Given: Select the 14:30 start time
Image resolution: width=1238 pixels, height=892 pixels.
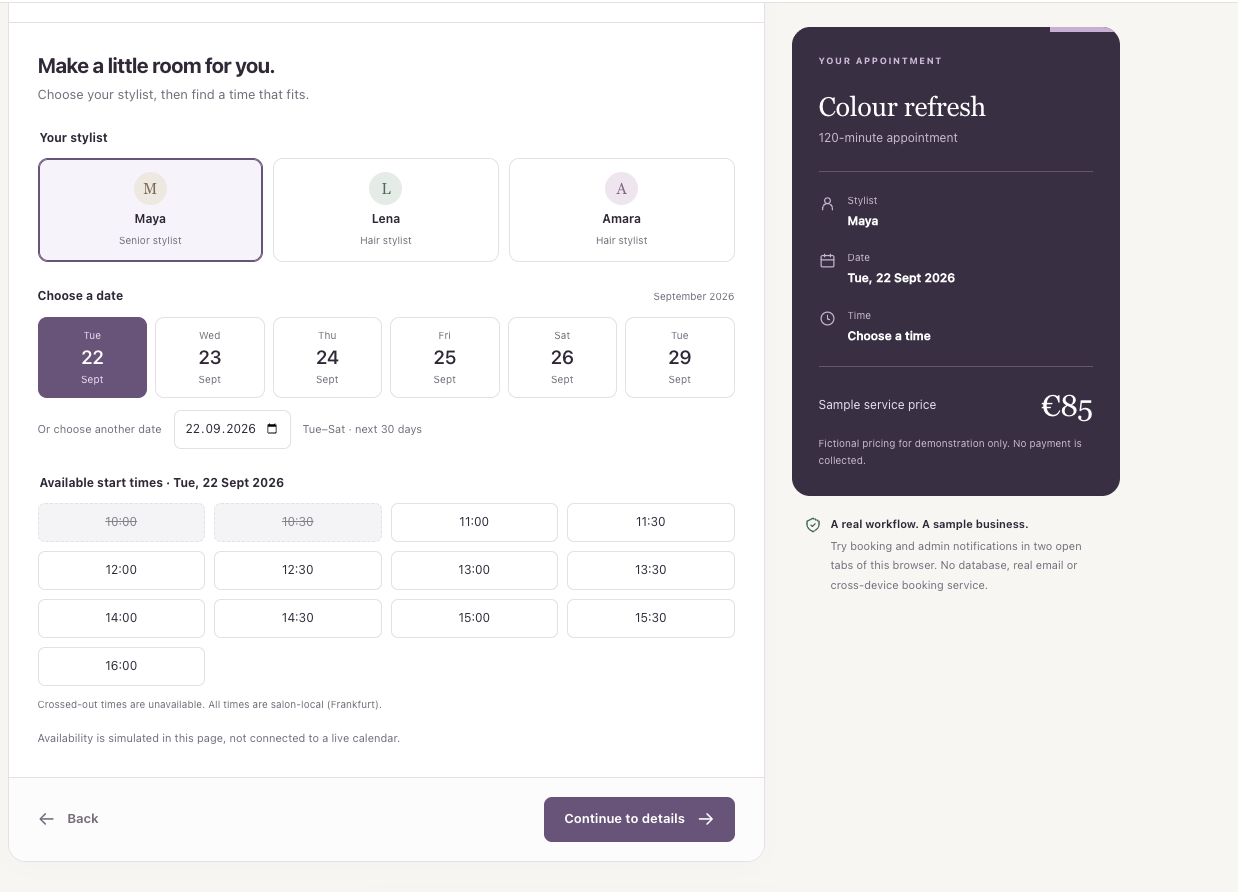Looking at the screenshot, I should pyautogui.click(x=298, y=618).
